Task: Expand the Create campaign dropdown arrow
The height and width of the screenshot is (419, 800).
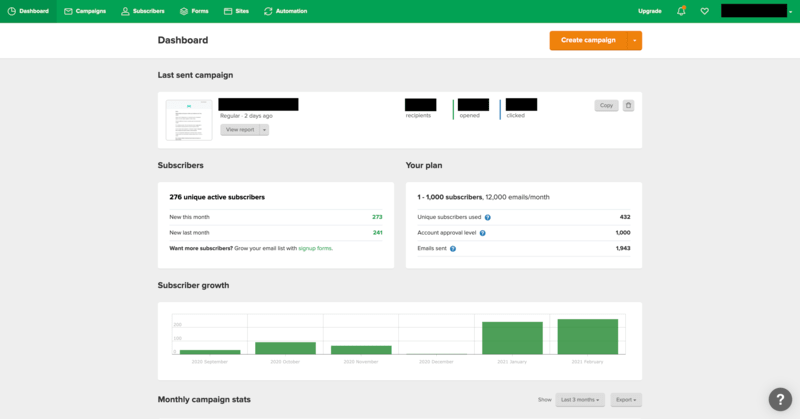Action: pyautogui.click(x=635, y=40)
